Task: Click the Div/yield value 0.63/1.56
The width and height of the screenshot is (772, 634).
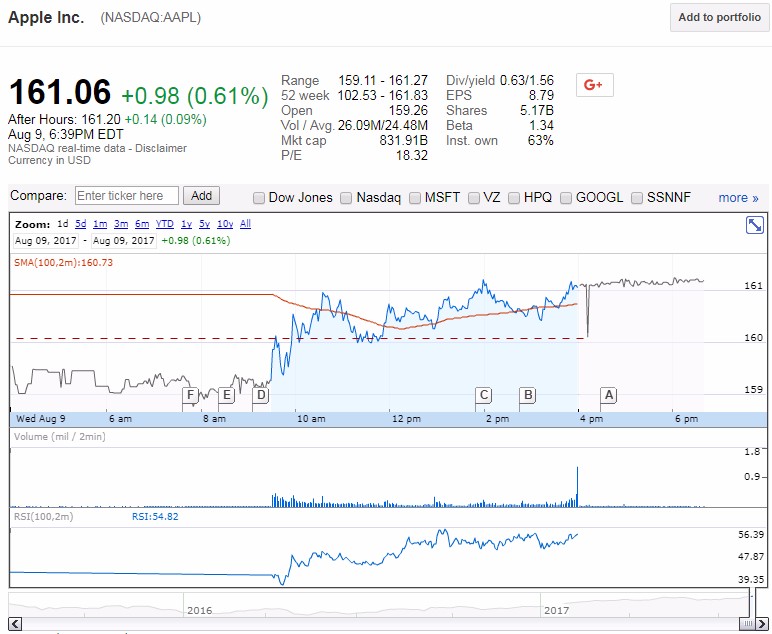Action: 526,81
